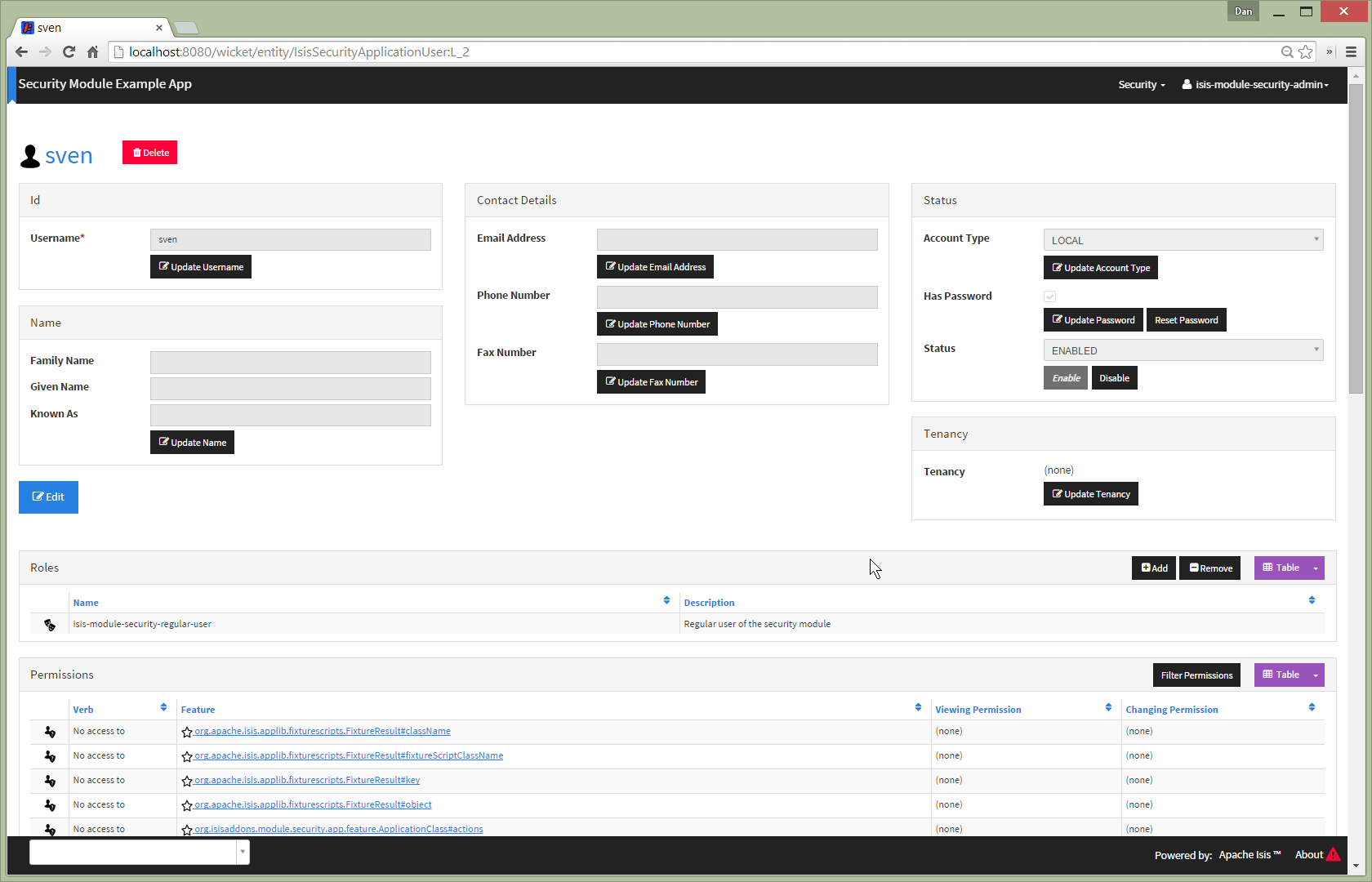Click star icon beside FixtureResult#className feature

tap(187, 733)
